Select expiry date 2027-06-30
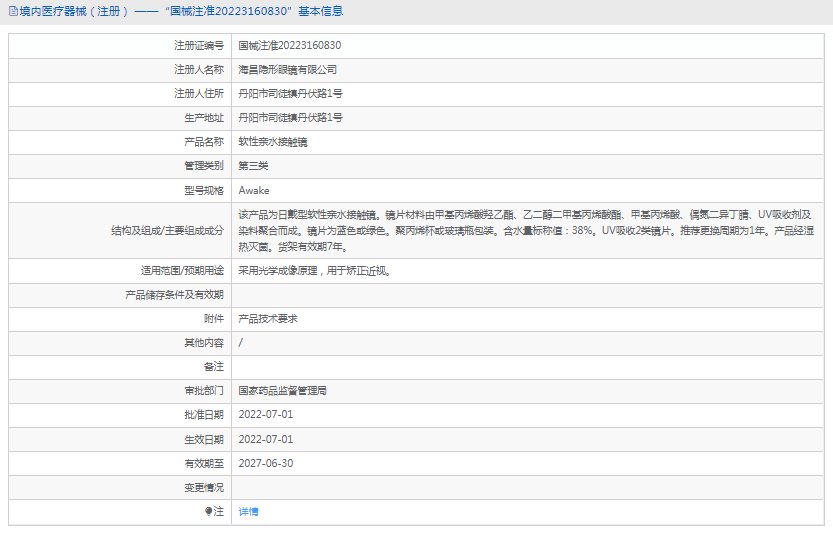 pyautogui.click(x=266, y=463)
